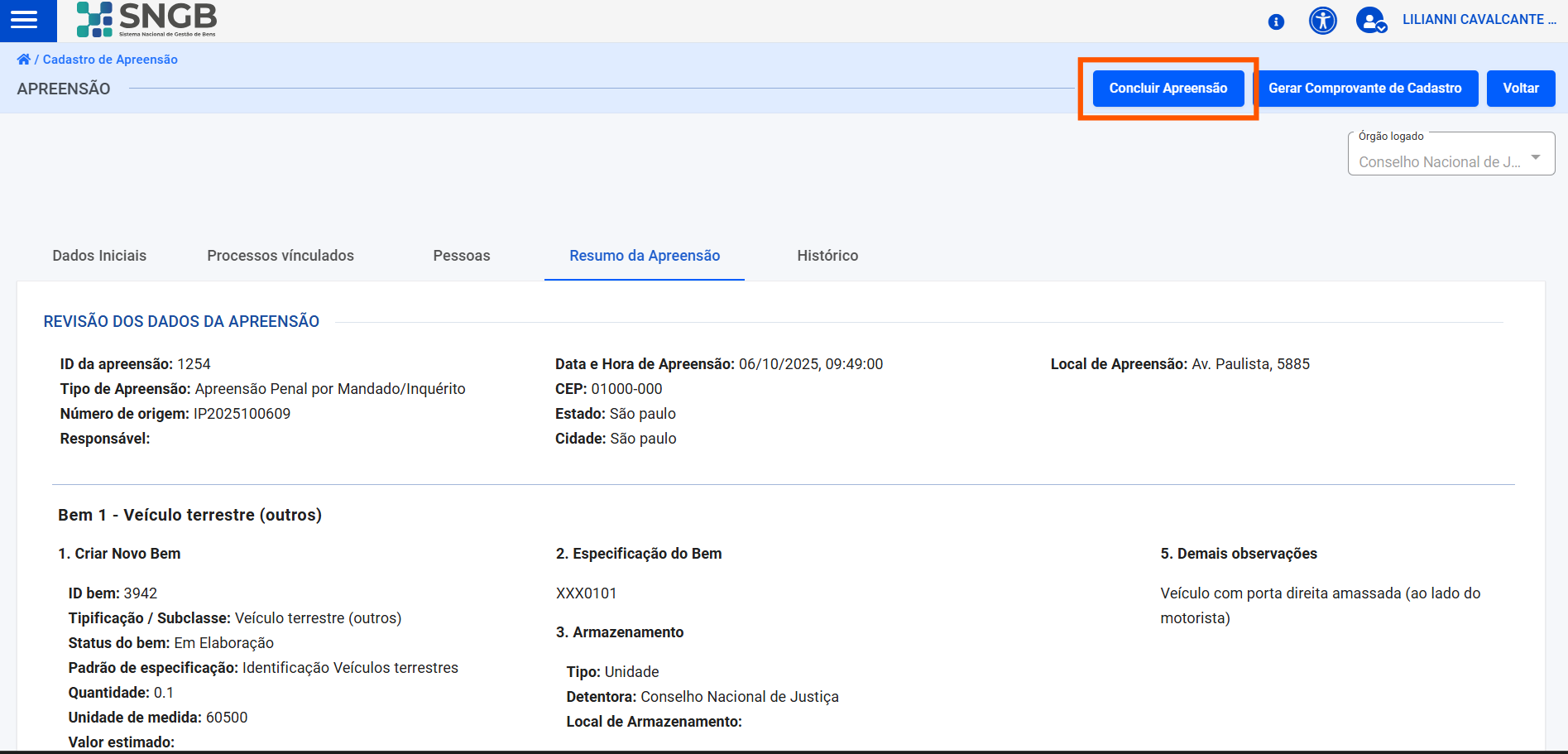
Task: Open the Processos vínculados tab
Action: pos(281,256)
